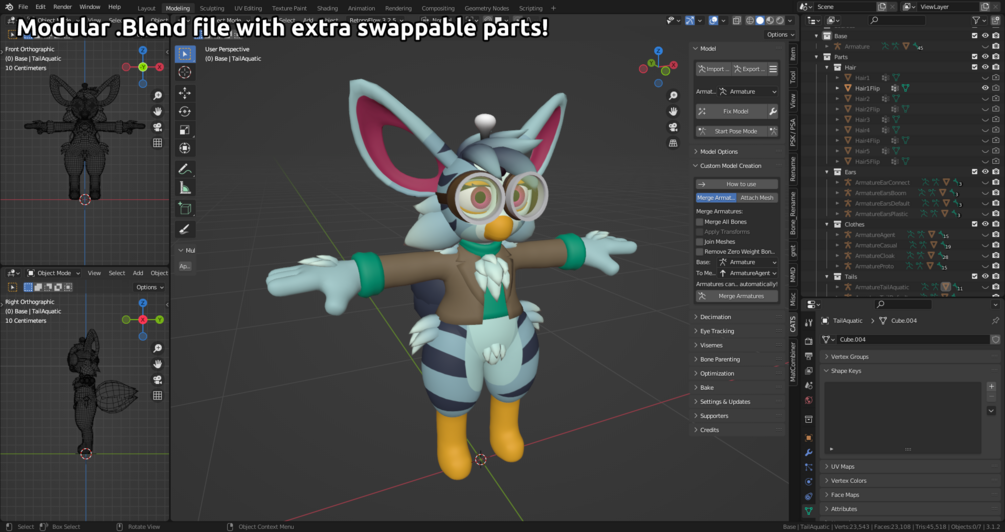Toggle visibility eye of the Parts collection
Screen dimensions: 1005x532
pos(985,57)
